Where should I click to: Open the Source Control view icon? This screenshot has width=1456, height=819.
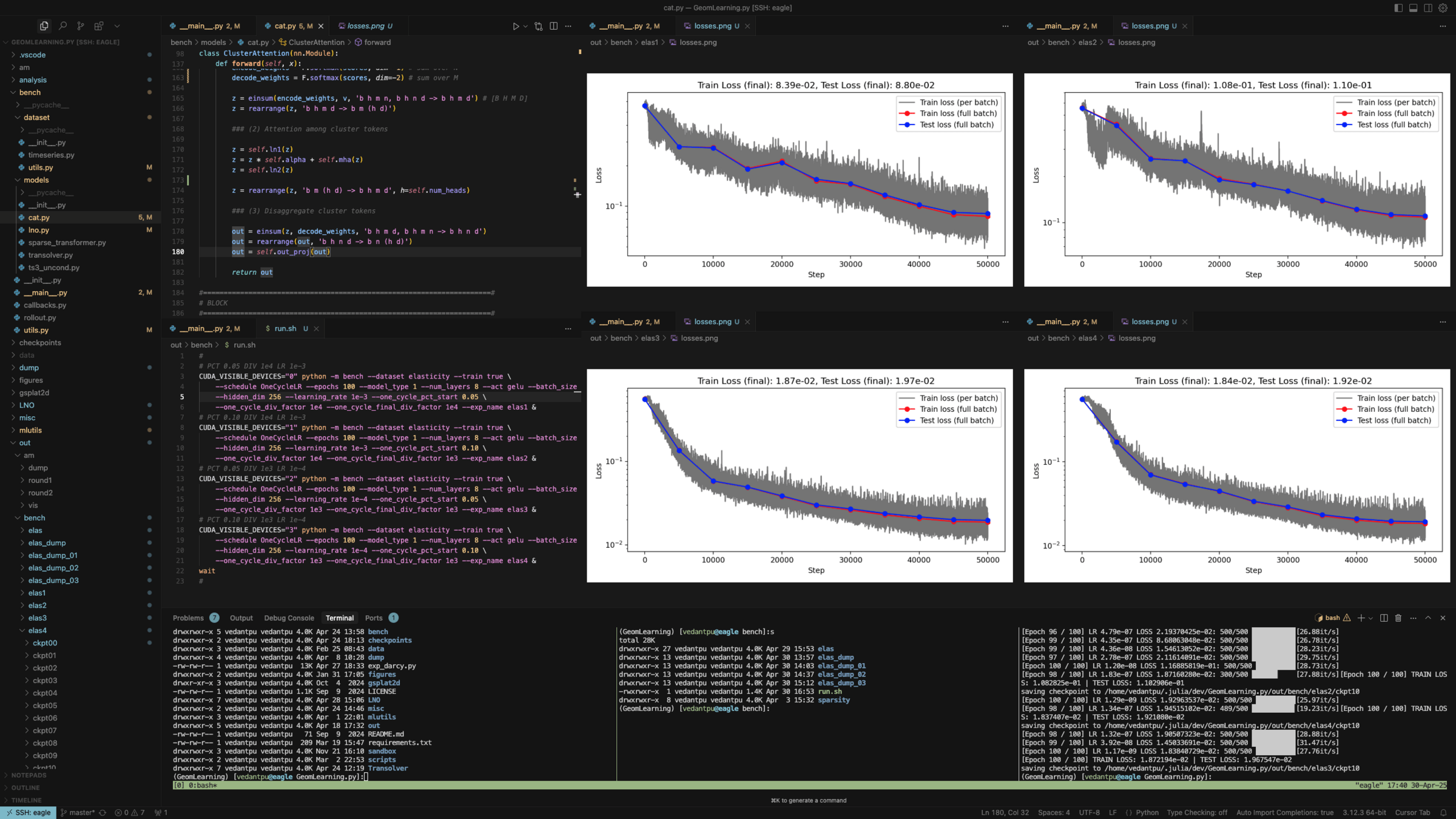pos(81,26)
